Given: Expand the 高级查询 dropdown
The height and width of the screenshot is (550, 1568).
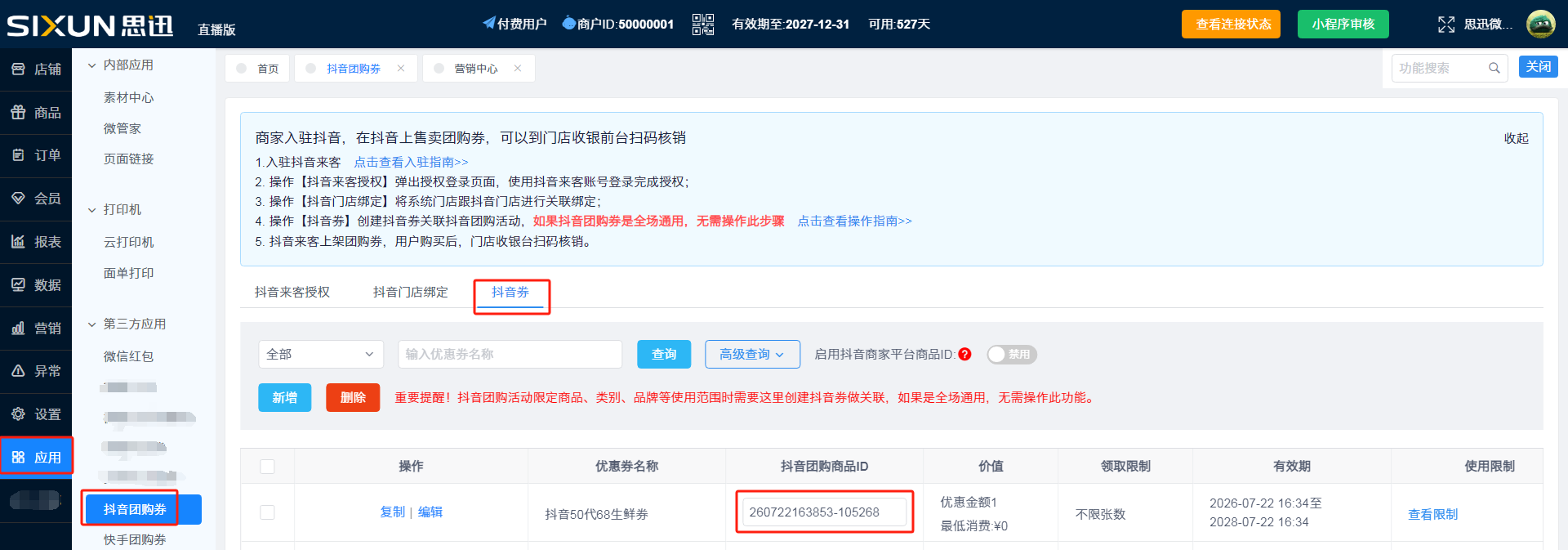Looking at the screenshot, I should pyautogui.click(x=752, y=354).
